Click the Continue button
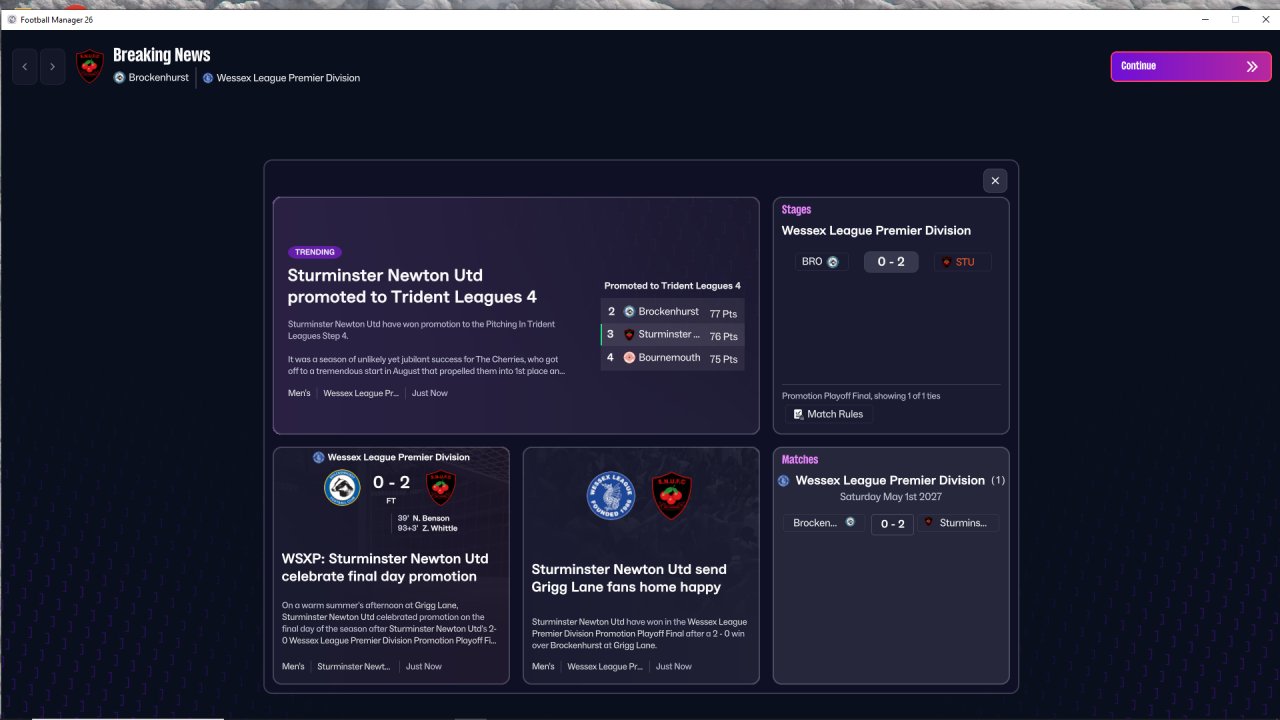 (x=1191, y=66)
